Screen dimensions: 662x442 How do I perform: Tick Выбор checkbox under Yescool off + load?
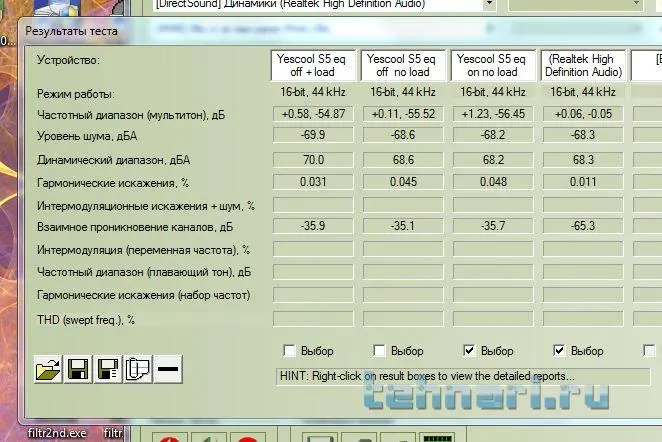click(289, 350)
